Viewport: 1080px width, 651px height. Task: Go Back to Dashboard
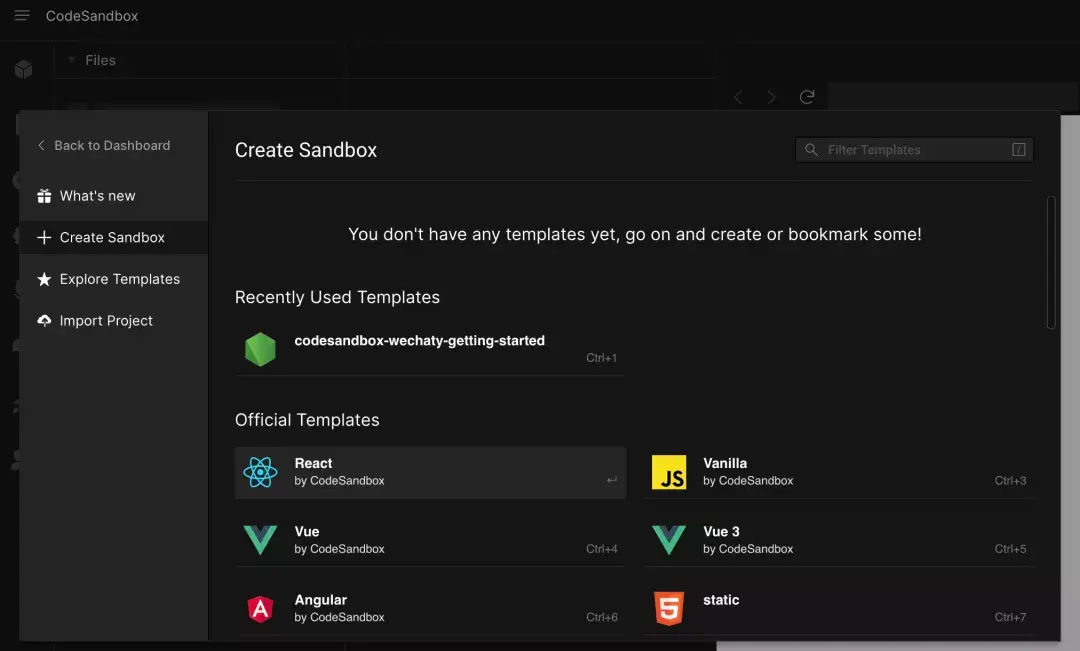112,145
